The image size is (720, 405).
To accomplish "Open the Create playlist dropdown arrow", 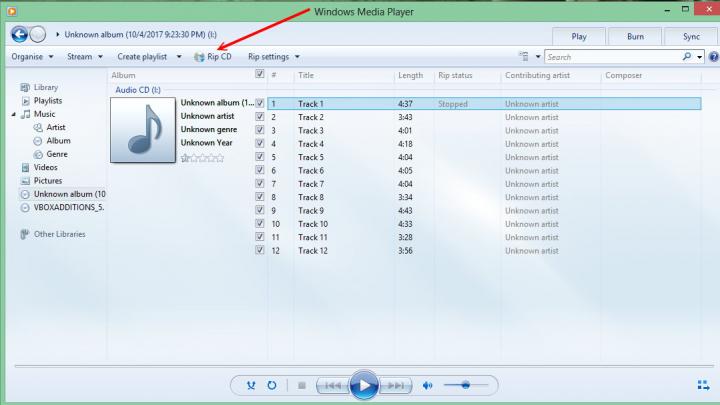I will point(179,56).
